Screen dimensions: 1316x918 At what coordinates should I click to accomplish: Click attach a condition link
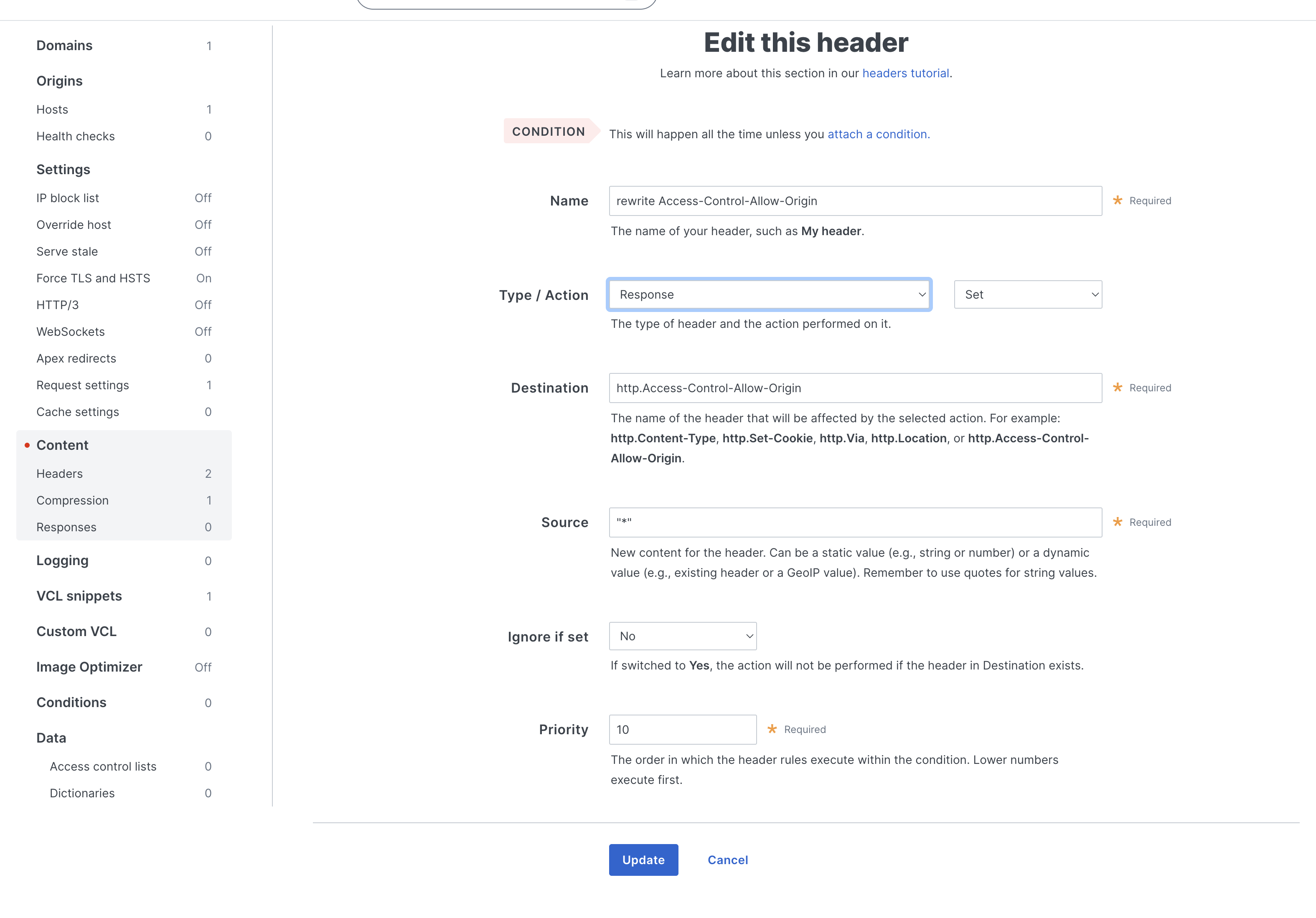[x=878, y=134]
